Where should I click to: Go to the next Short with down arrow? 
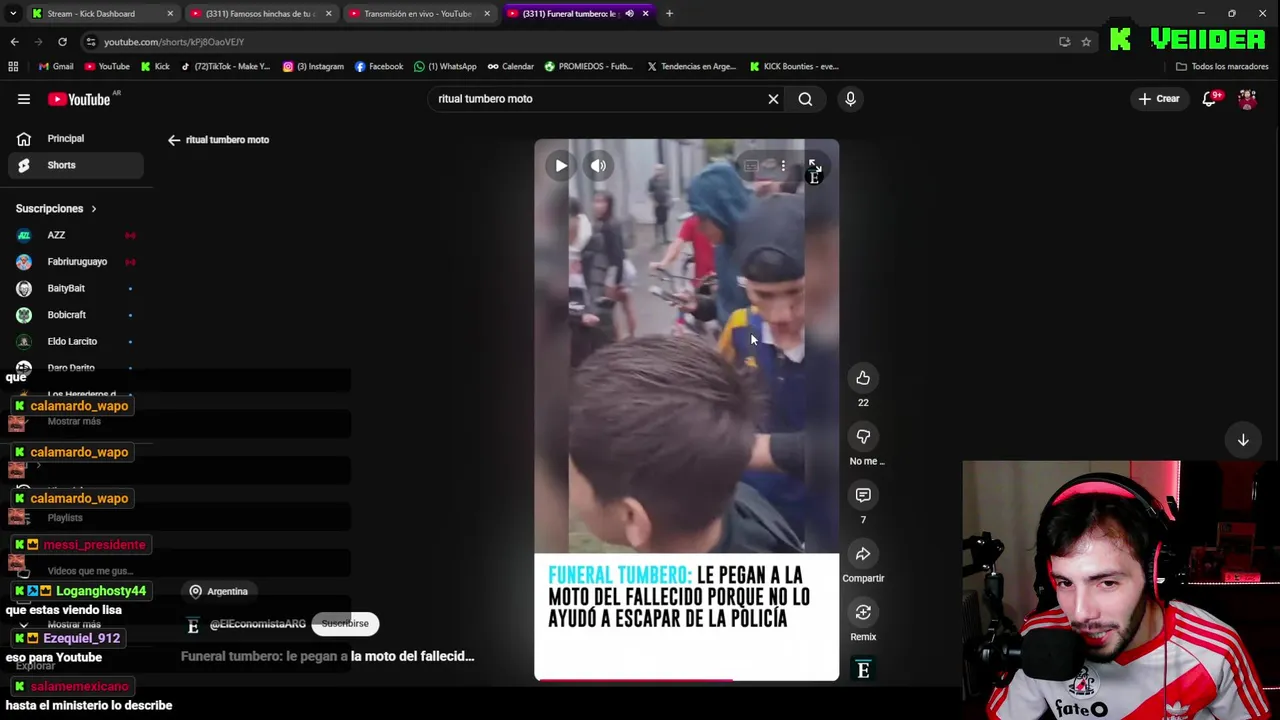[1243, 440]
